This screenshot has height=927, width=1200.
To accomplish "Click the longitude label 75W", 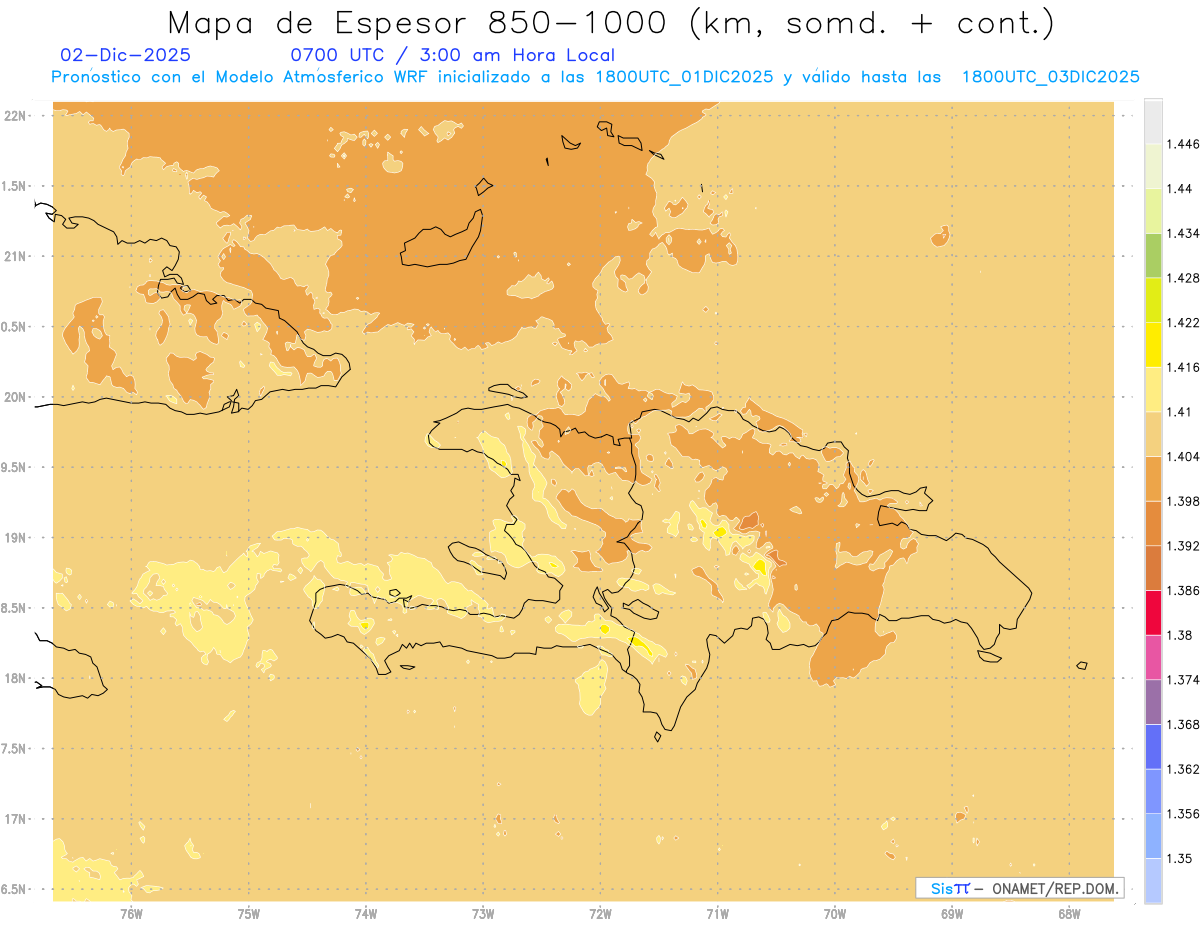I will (248, 913).
